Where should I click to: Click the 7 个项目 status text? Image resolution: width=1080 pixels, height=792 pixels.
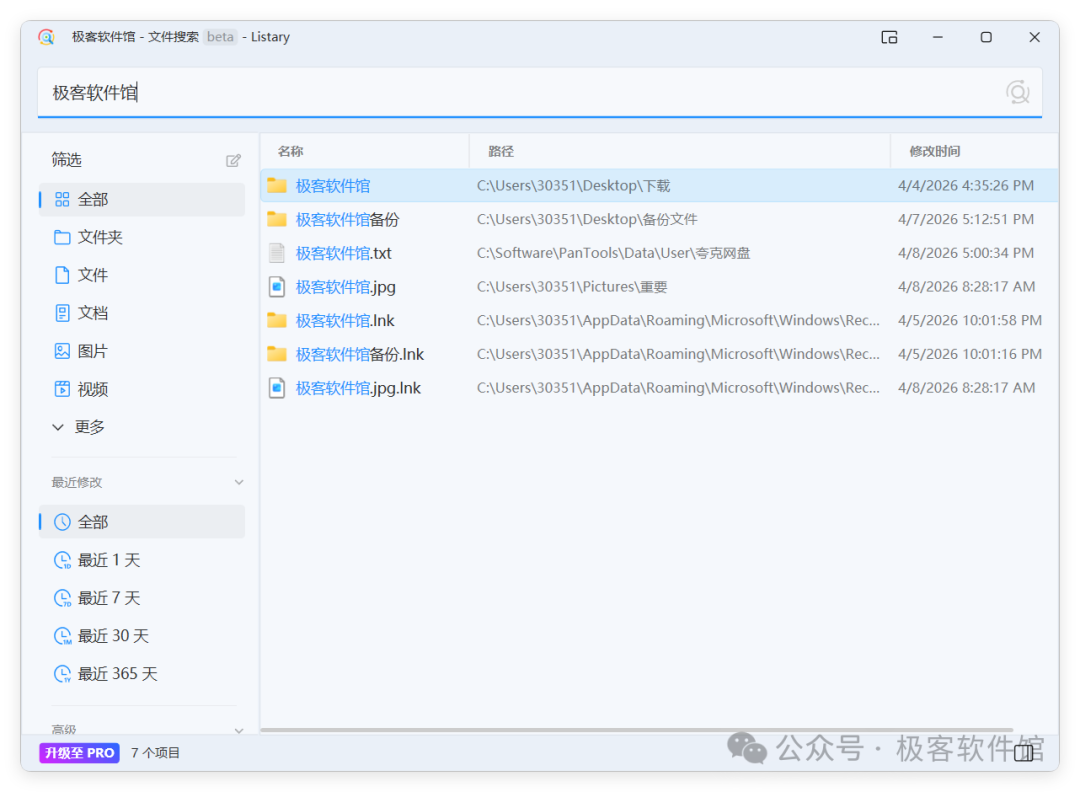point(155,753)
